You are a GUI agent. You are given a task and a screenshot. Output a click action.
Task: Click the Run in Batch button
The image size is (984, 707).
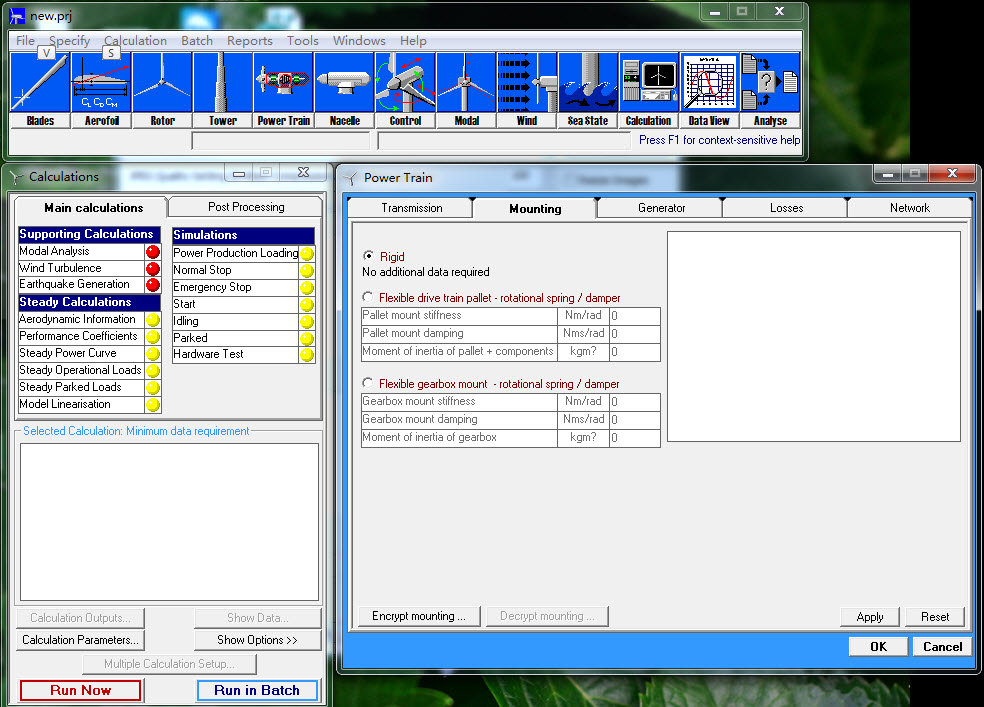[x=257, y=690]
